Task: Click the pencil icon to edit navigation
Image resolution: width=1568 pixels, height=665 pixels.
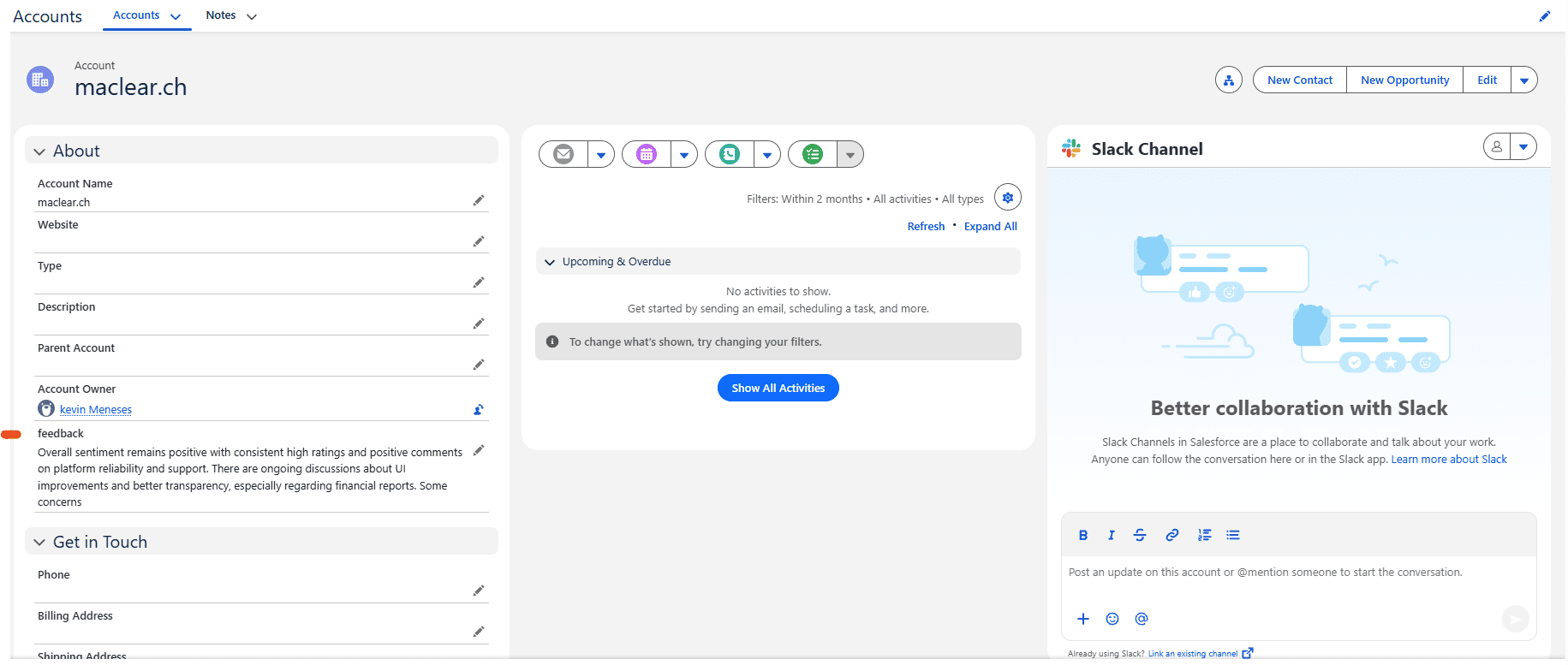Action: [1544, 16]
